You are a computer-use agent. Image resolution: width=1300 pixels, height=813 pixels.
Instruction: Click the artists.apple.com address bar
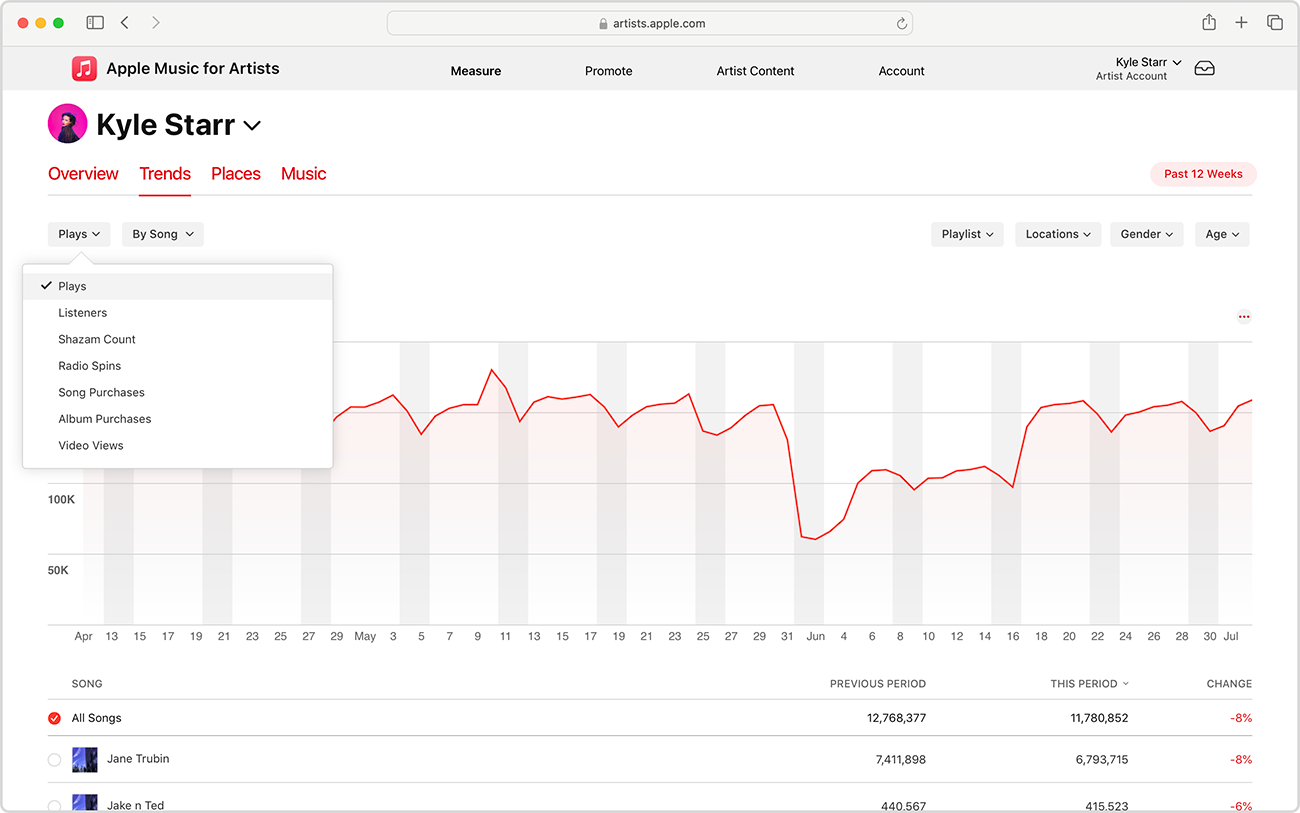[650, 23]
